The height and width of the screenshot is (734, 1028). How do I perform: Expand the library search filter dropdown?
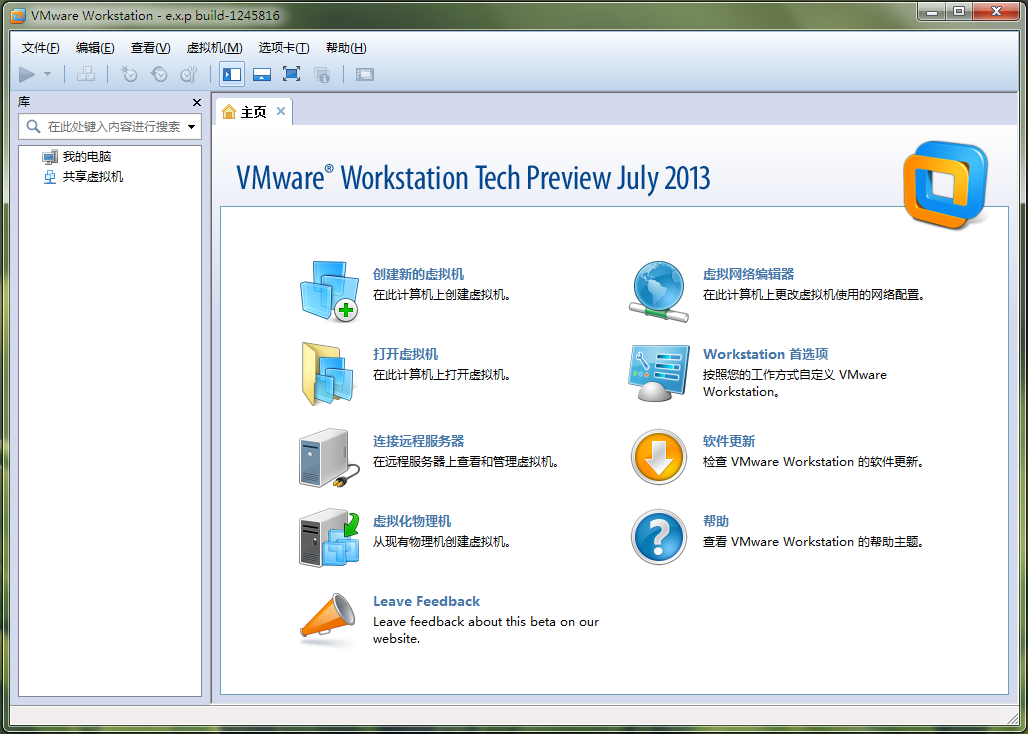pyautogui.click(x=192, y=126)
